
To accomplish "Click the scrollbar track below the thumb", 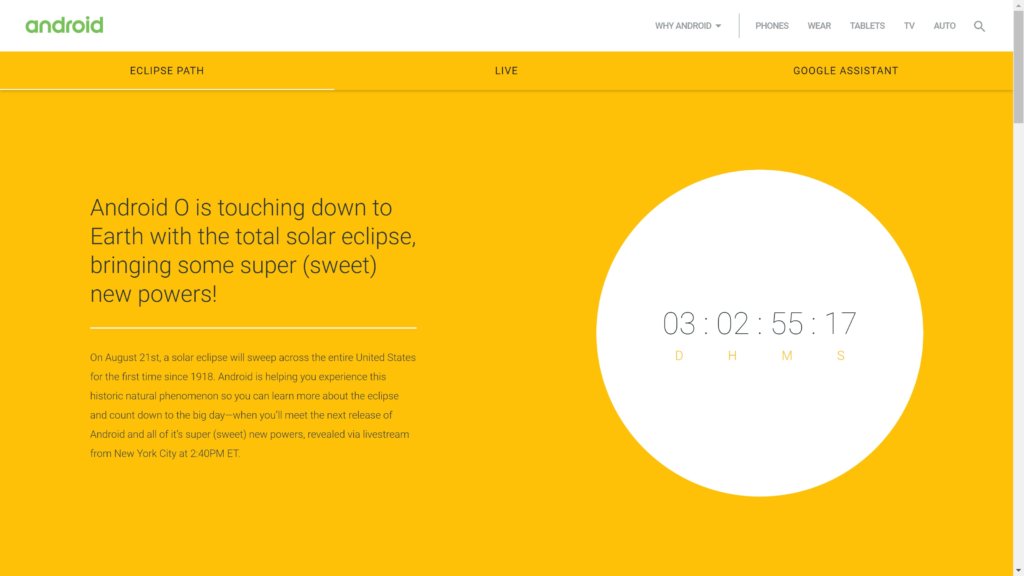I will 1018,350.
